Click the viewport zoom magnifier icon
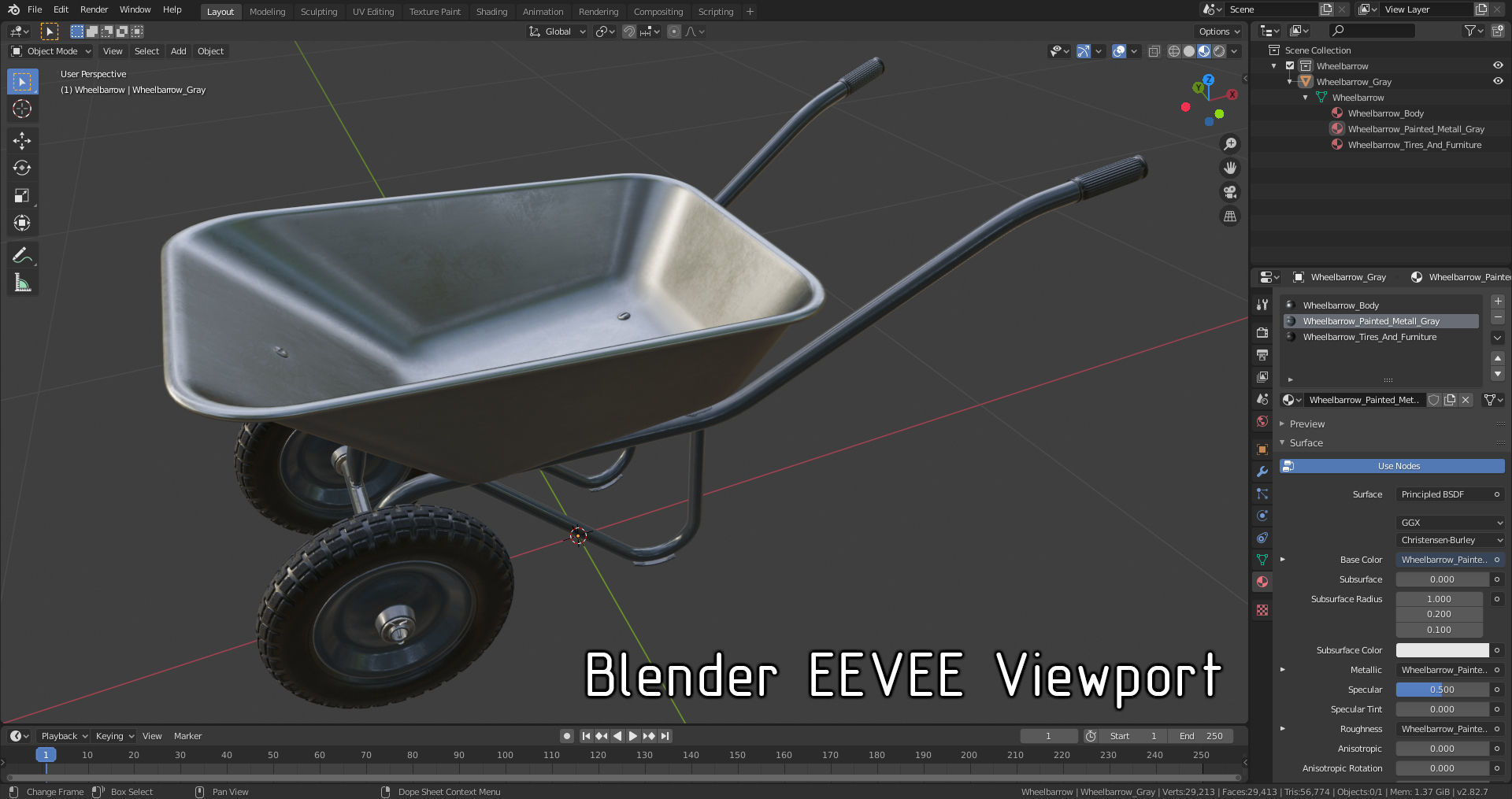This screenshot has height=799, width=1512. click(x=1230, y=144)
